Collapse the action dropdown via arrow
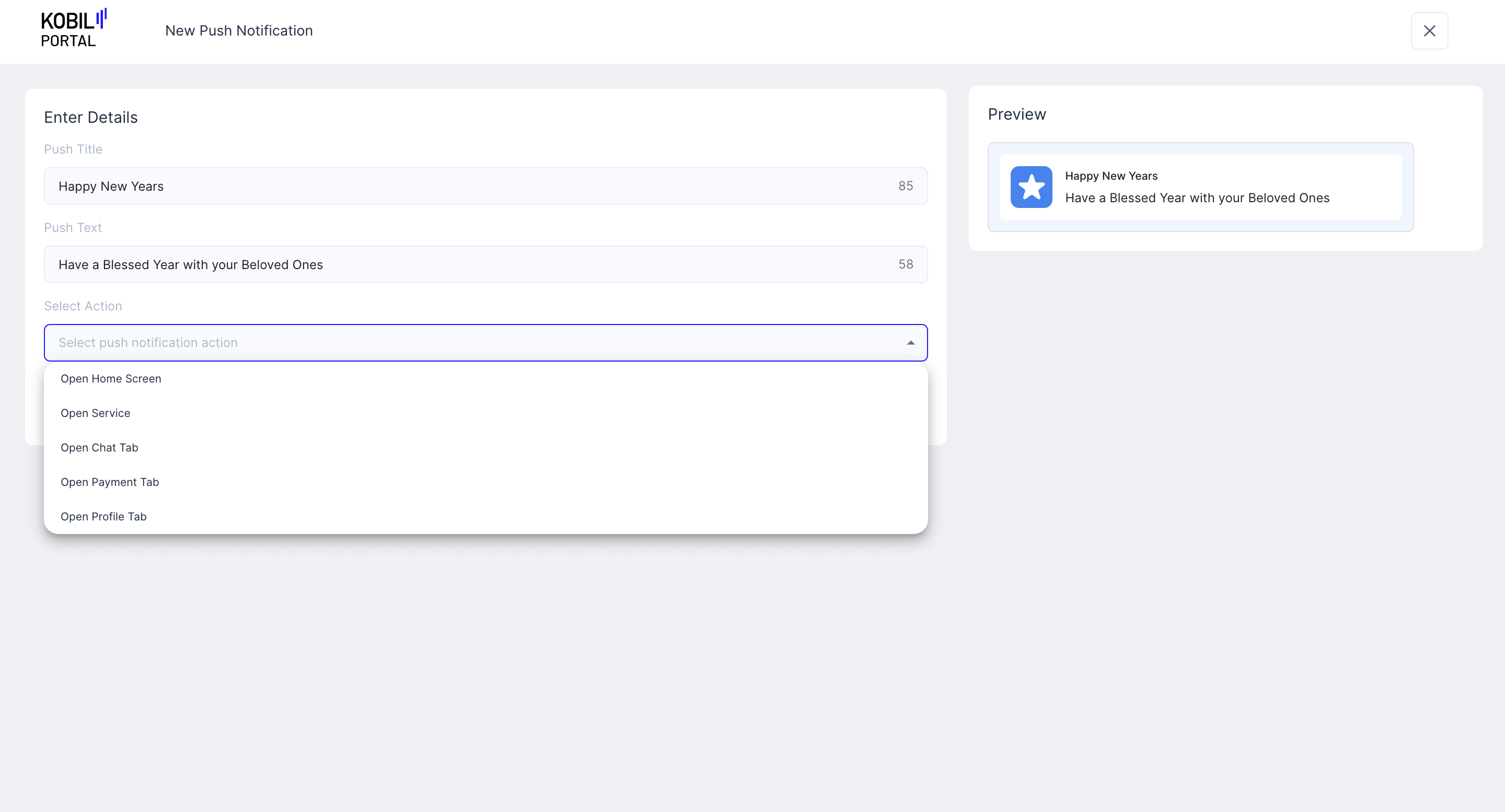Viewport: 1505px width, 812px height. click(910, 343)
